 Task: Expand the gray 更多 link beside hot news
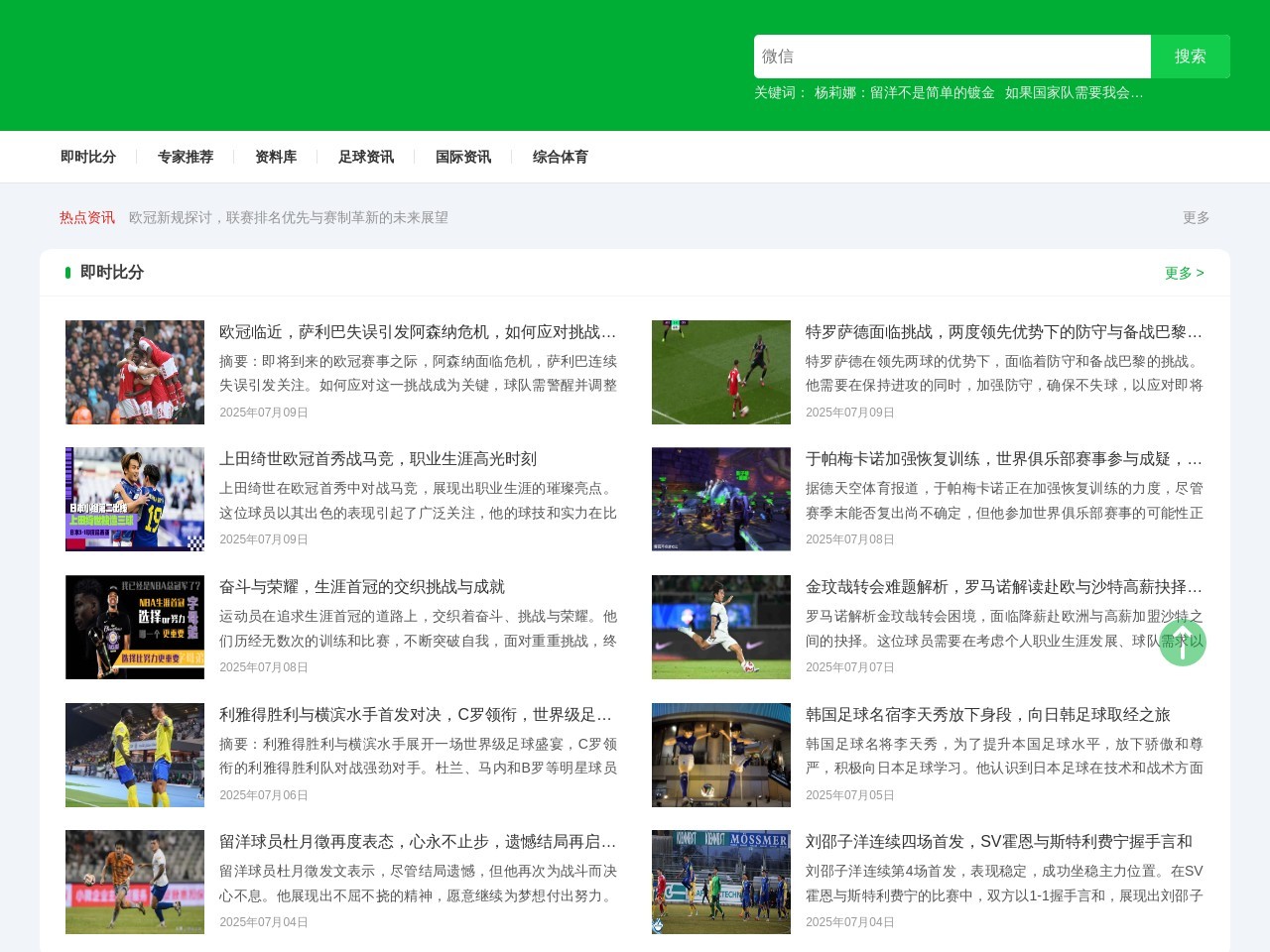coord(1196,217)
